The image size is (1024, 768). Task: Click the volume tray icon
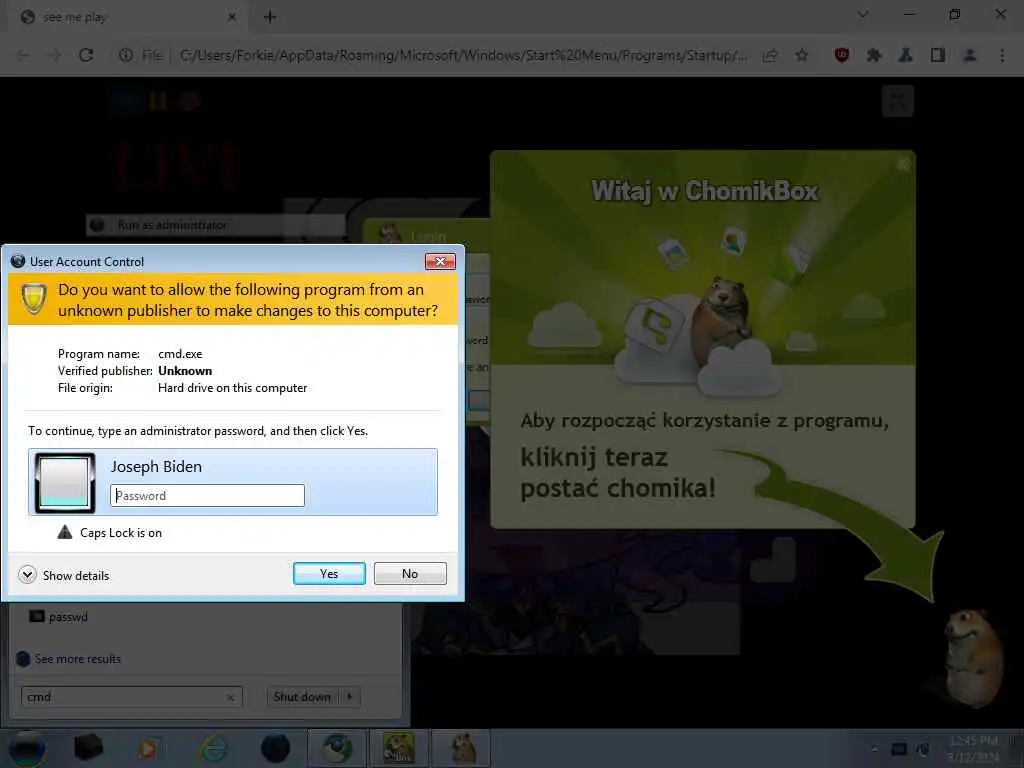pyautogui.click(x=923, y=749)
